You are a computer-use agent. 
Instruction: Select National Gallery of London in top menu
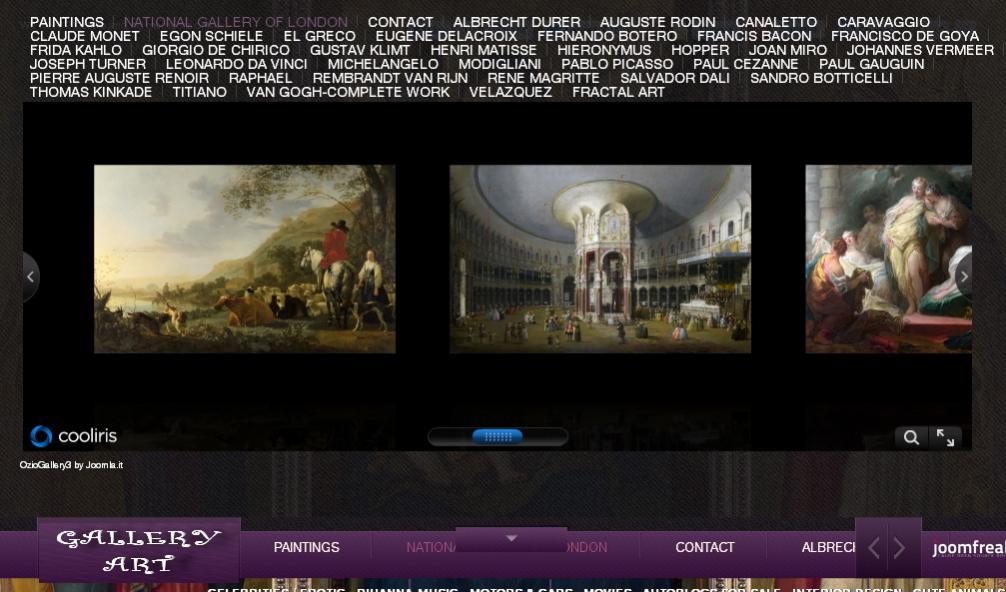tap(236, 22)
